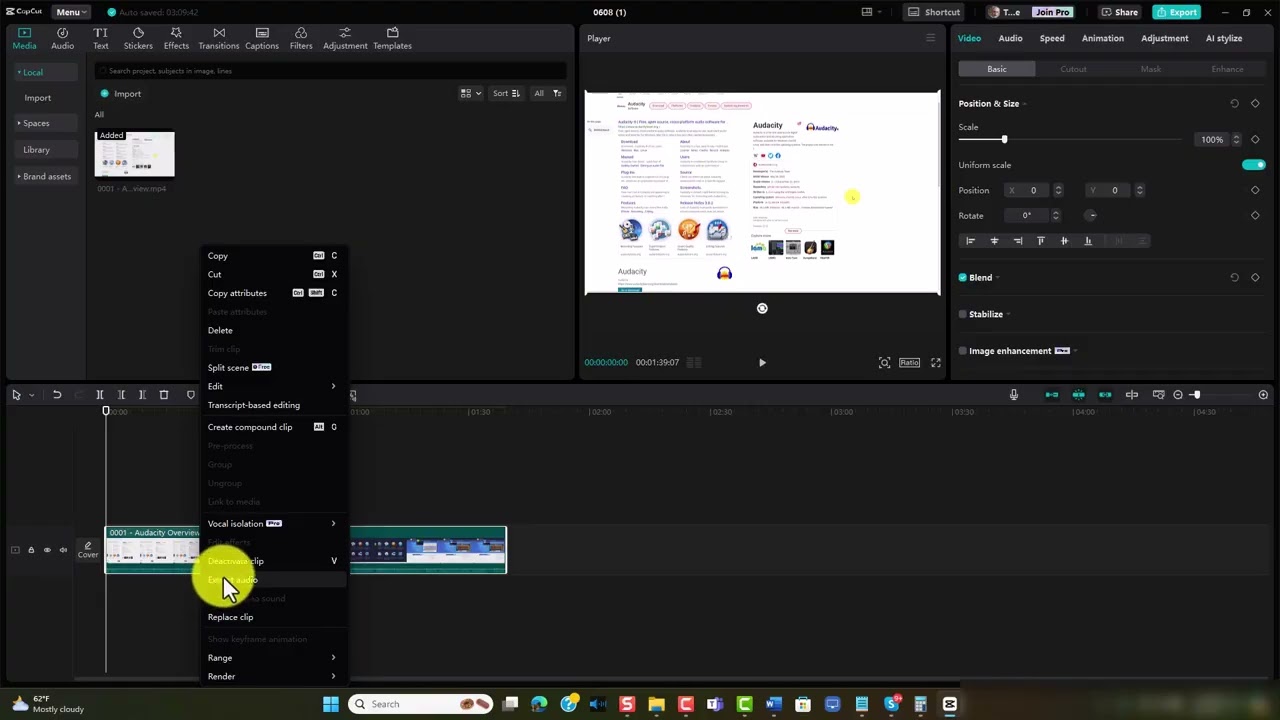This screenshot has width=1280, height=720.
Task: Open selection tool dropdown arrow in timeline
Action: coord(31,395)
